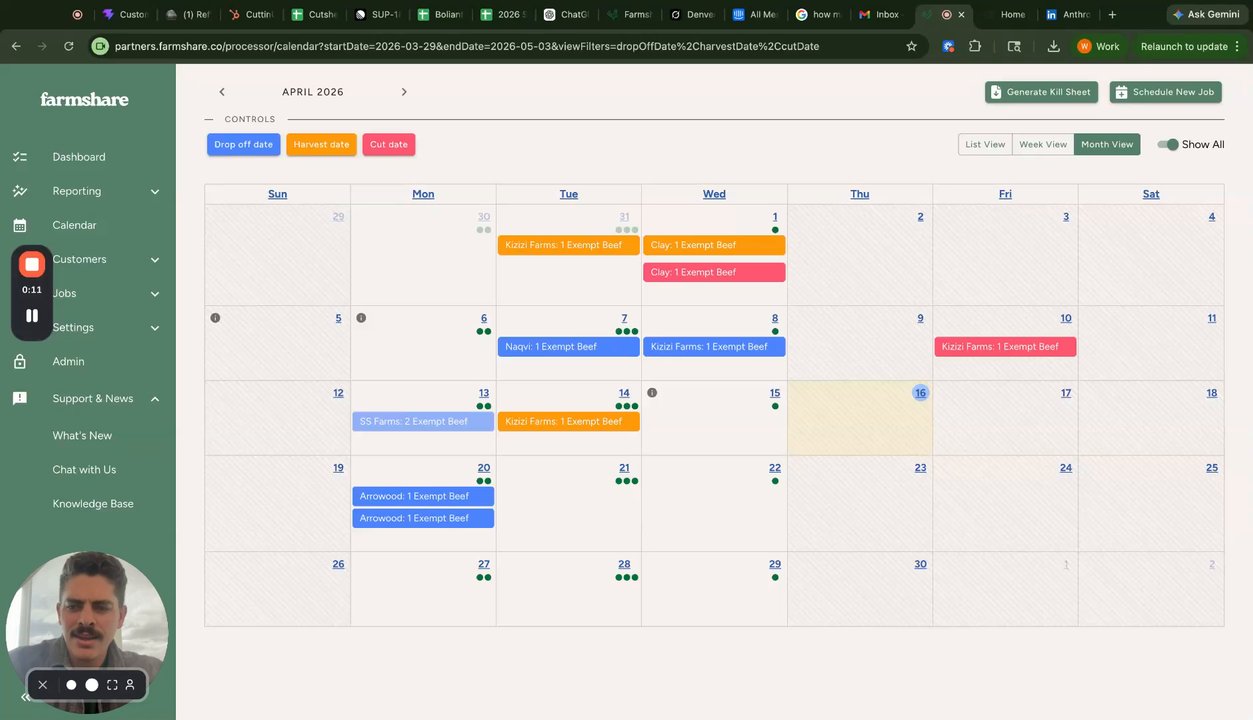Open SS Farms: 2 Exempt Beef event
This screenshot has width=1253, height=720.
point(423,422)
